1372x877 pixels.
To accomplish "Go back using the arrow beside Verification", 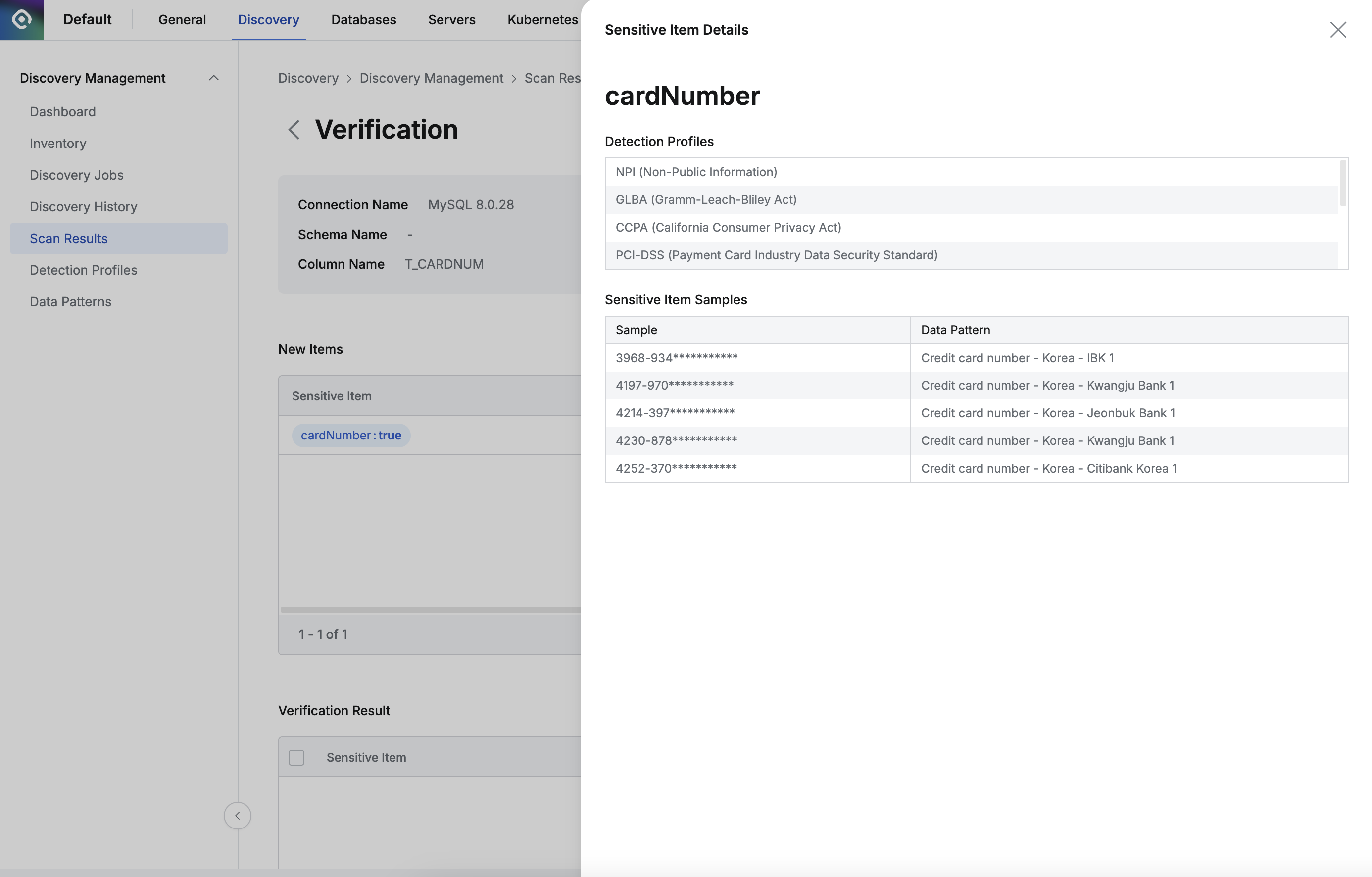I will point(294,130).
